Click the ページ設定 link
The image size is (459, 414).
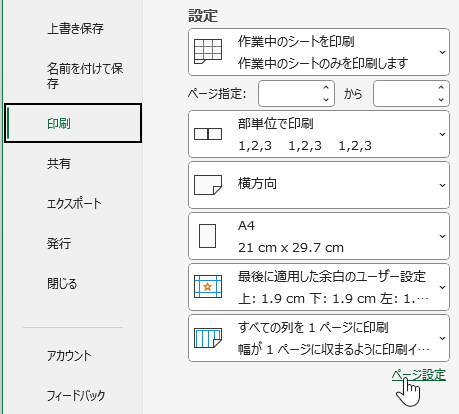pyautogui.click(x=419, y=375)
